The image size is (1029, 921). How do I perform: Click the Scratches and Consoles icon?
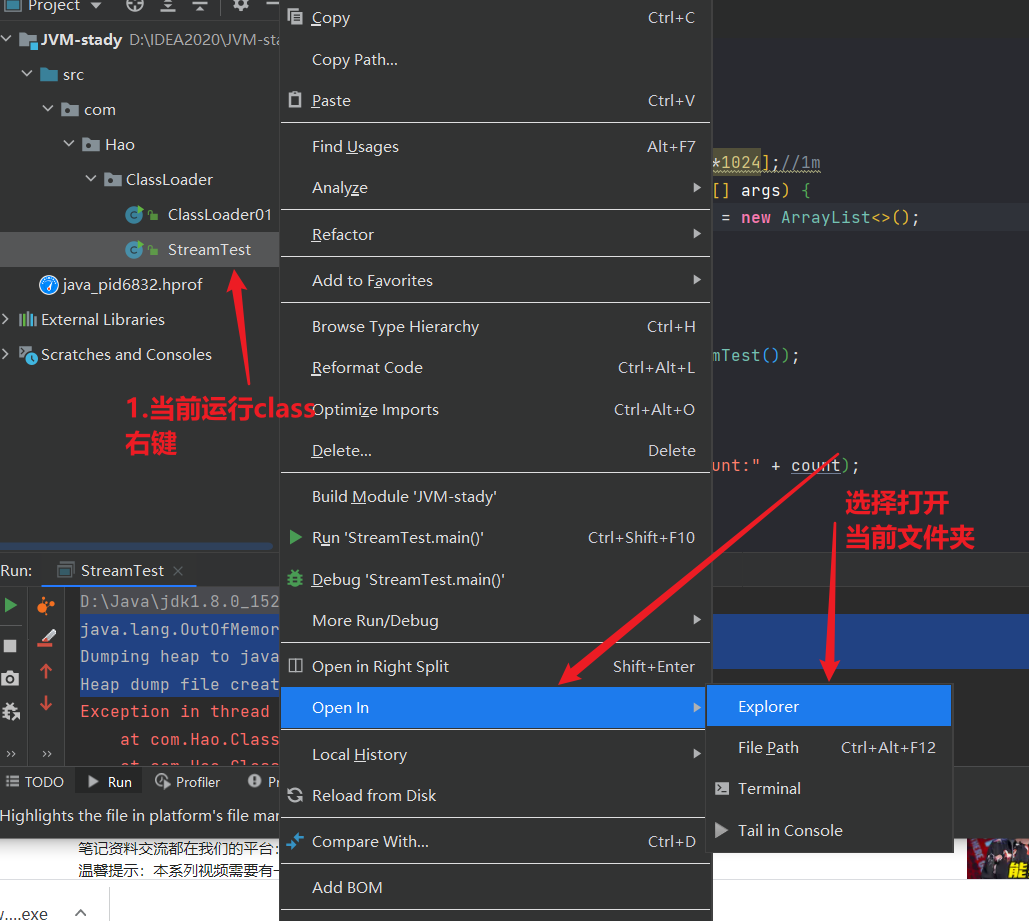[x=28, y=355]
